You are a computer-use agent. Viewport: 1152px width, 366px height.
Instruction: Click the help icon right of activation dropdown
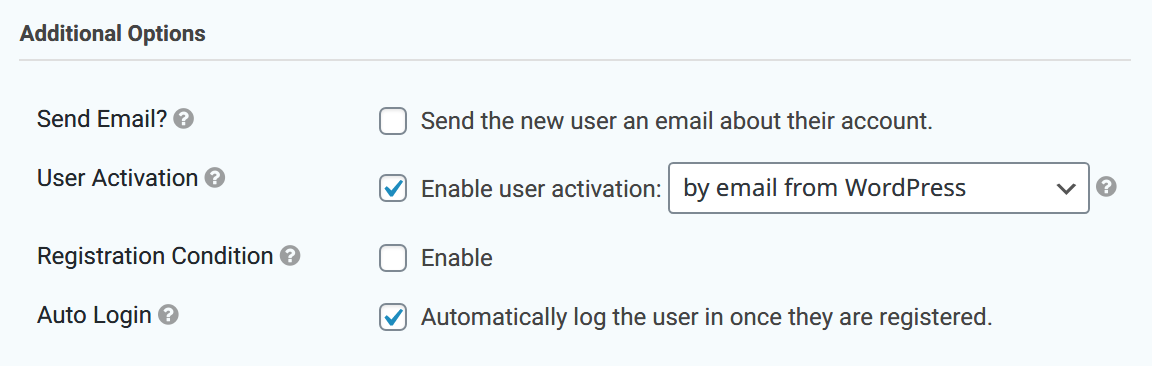(x=1106, y=187)
